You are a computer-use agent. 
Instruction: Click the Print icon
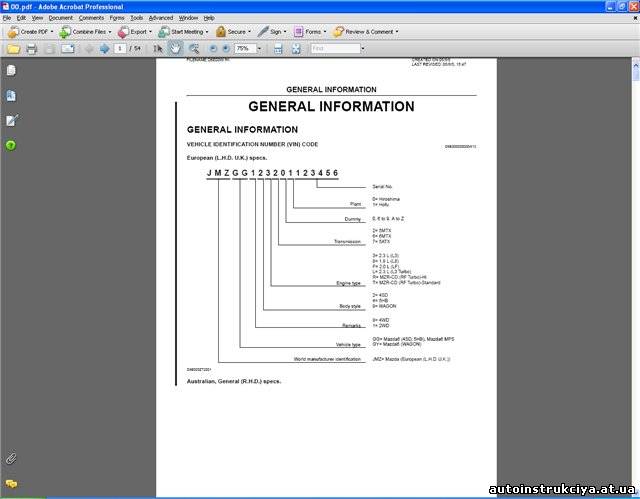tap(31, 49)
